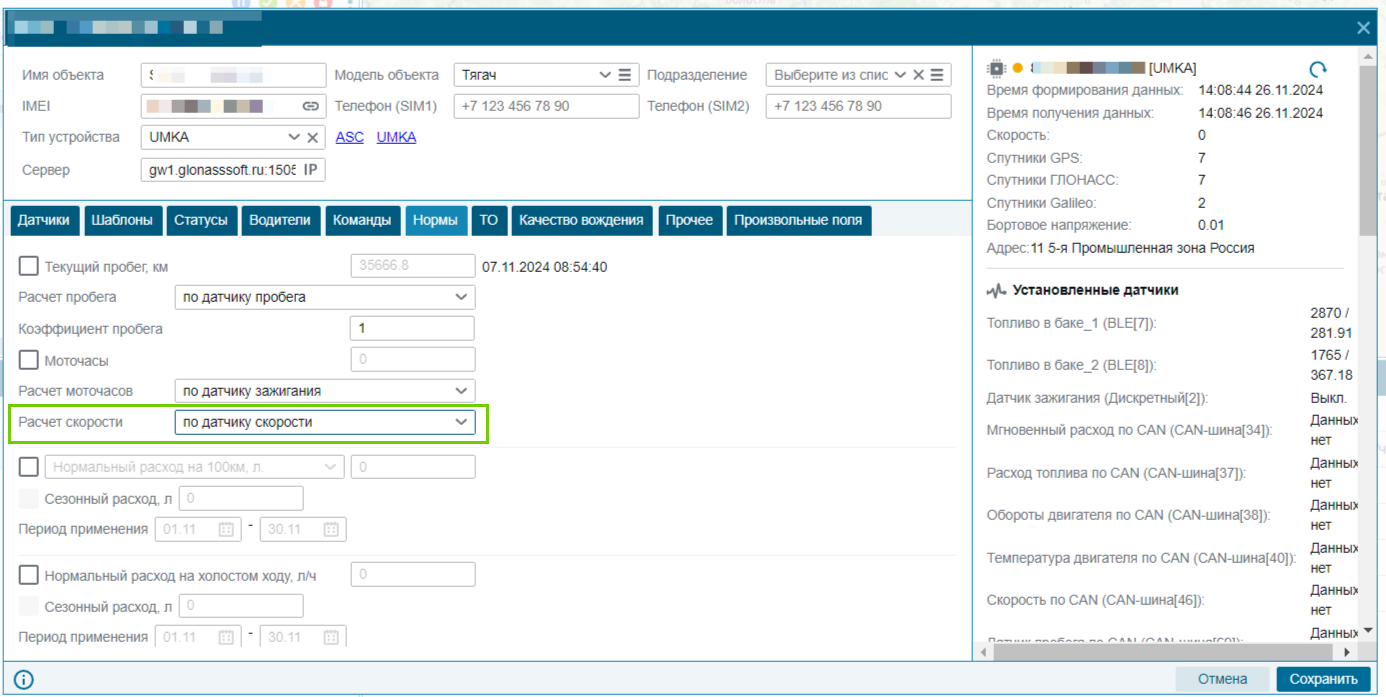Screen dimensions: 1386x697
Task: Click the device chip icon in right panel
Action: coord(996,69)
